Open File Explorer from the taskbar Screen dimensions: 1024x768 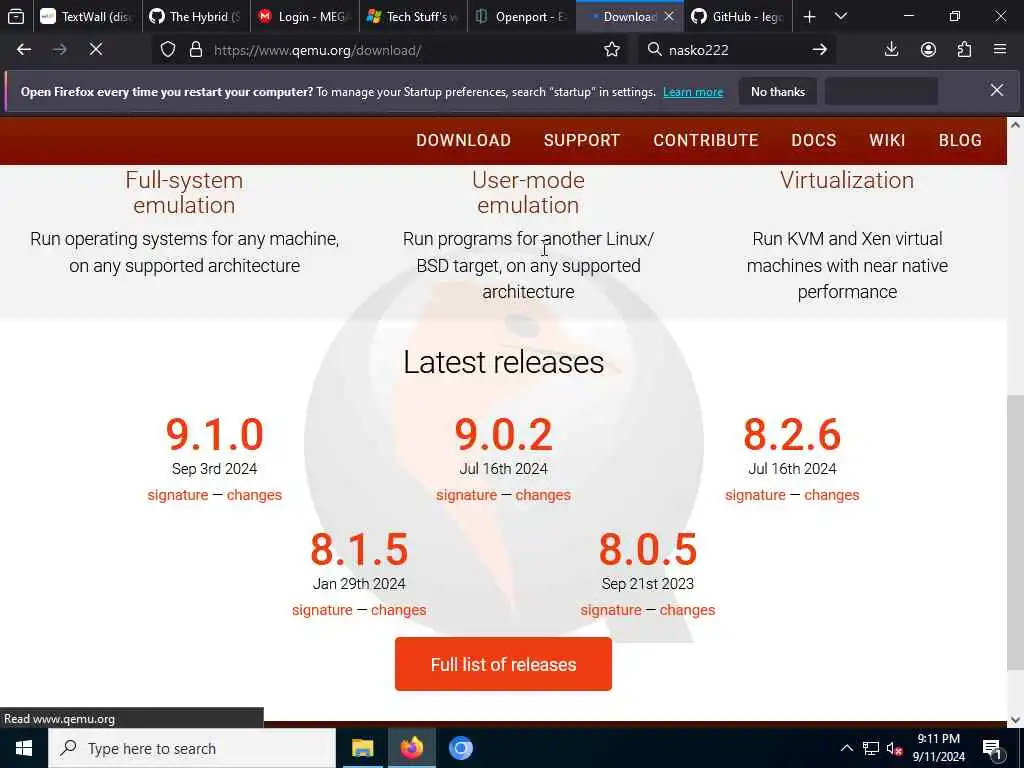[362, 748]
